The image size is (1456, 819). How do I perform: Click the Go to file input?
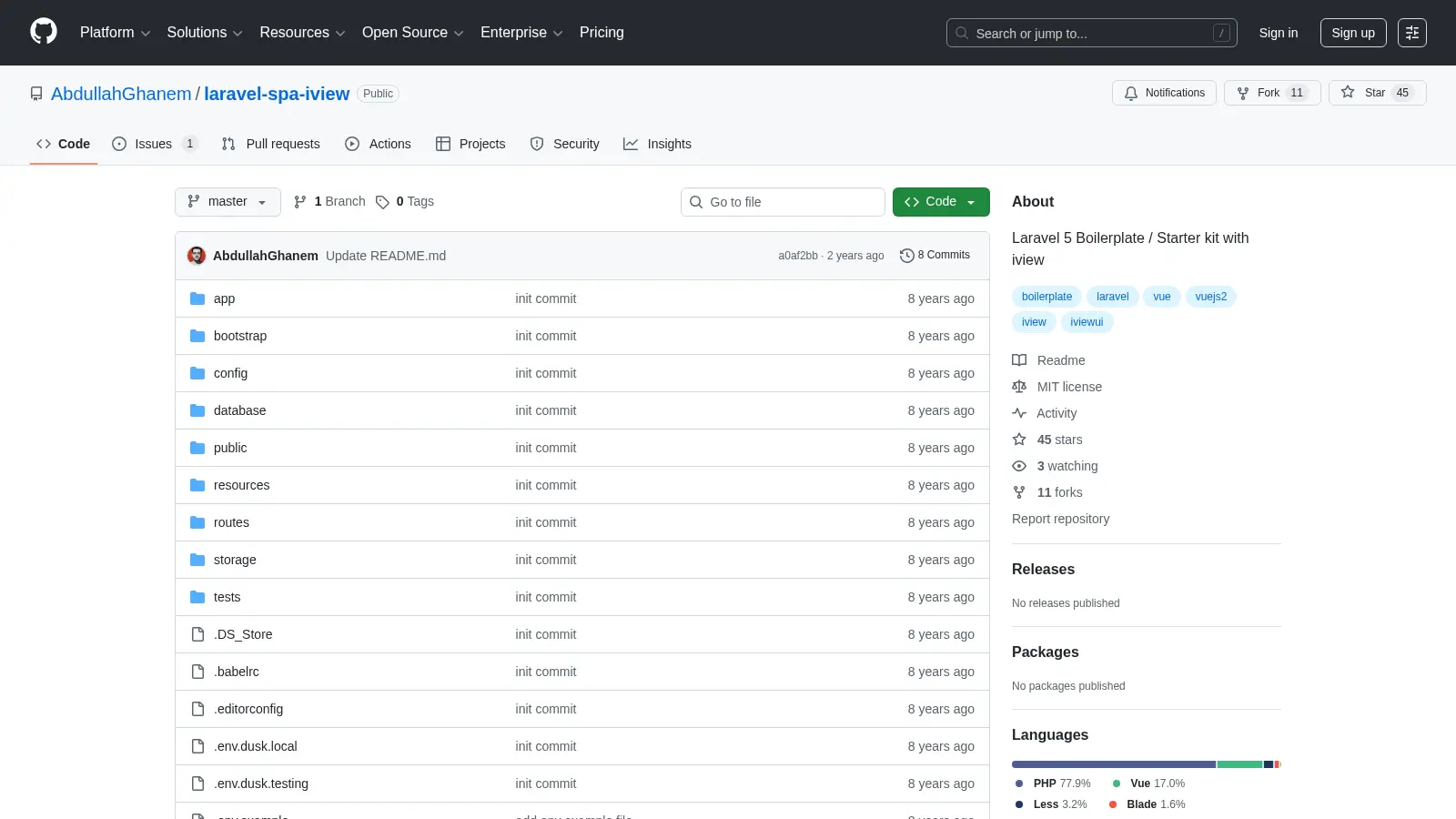[783, 202]
